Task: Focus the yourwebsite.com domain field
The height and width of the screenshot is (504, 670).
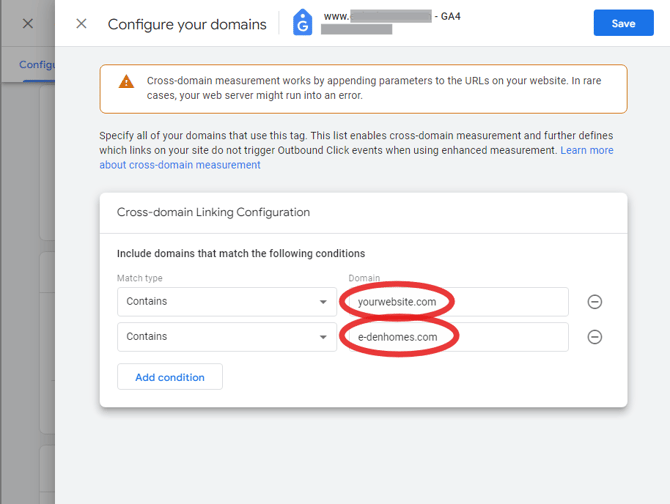Action: pos(455,302)
